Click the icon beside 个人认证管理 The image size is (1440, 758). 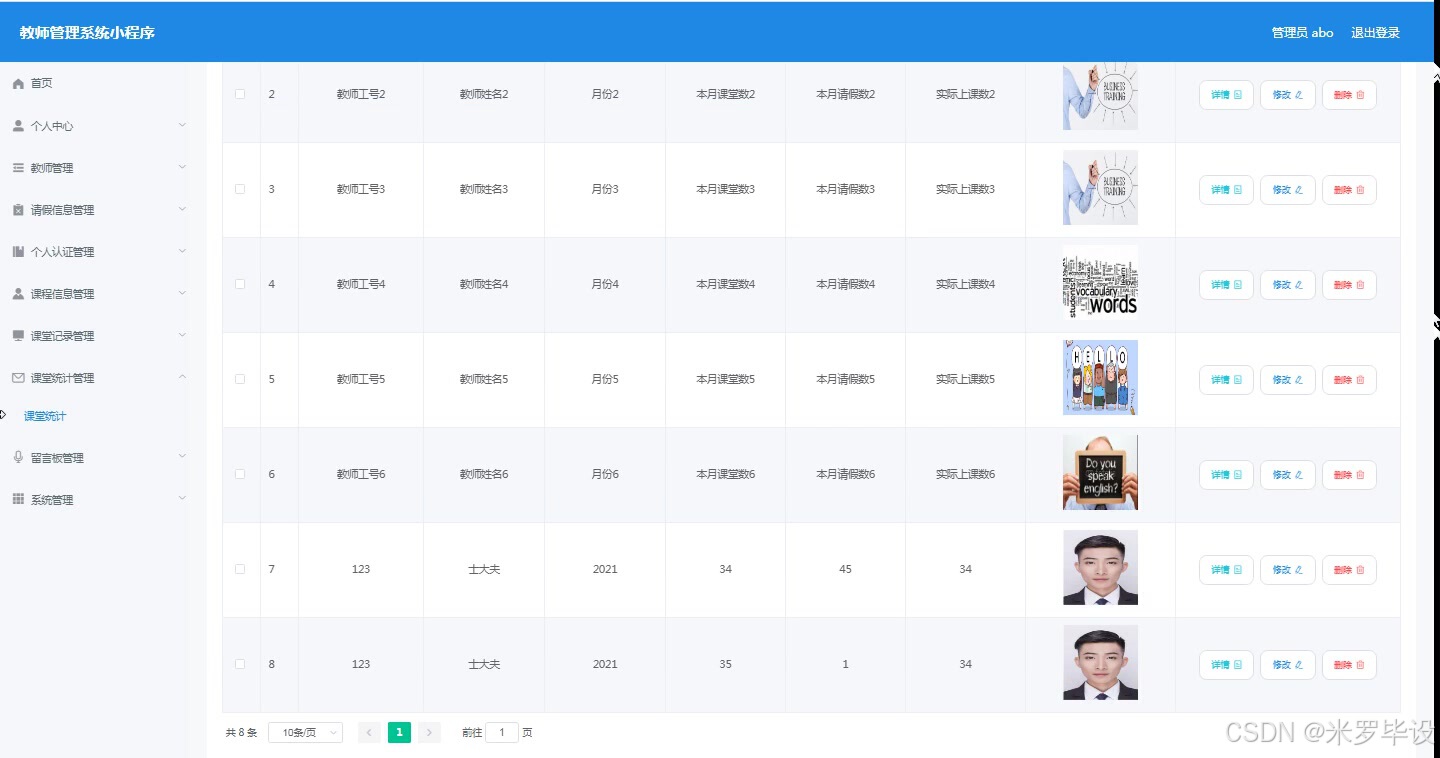(x=18, y=252)
